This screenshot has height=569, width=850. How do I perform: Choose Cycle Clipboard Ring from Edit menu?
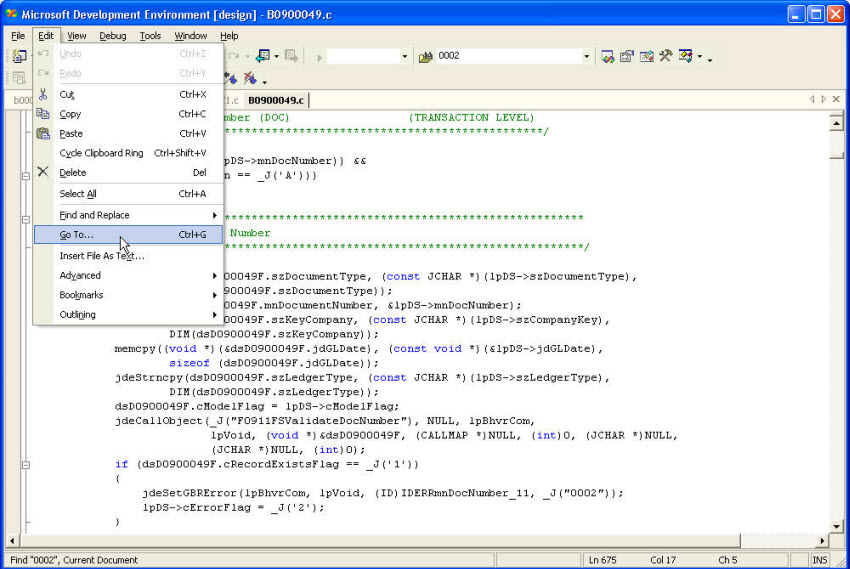(128, 153)
